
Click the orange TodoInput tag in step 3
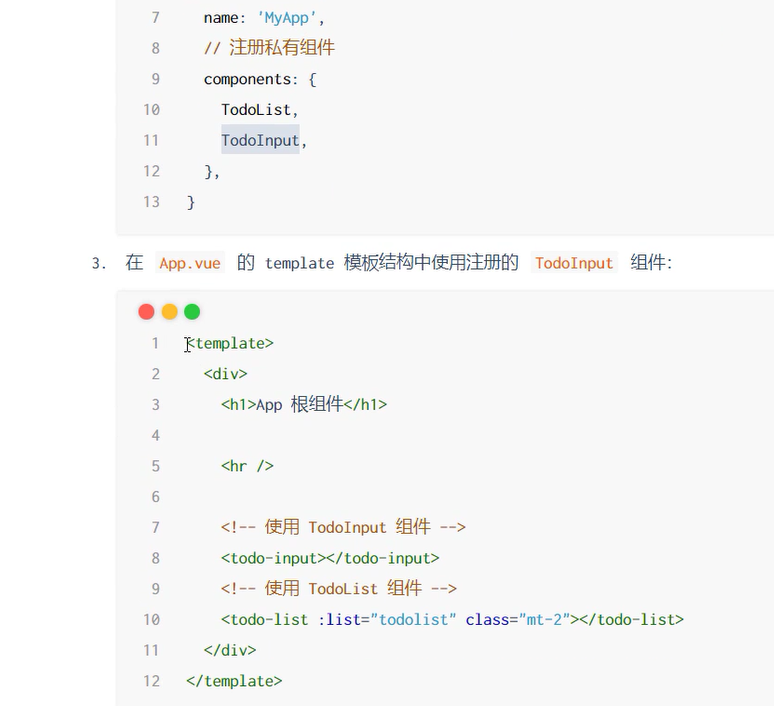[574, 263]
